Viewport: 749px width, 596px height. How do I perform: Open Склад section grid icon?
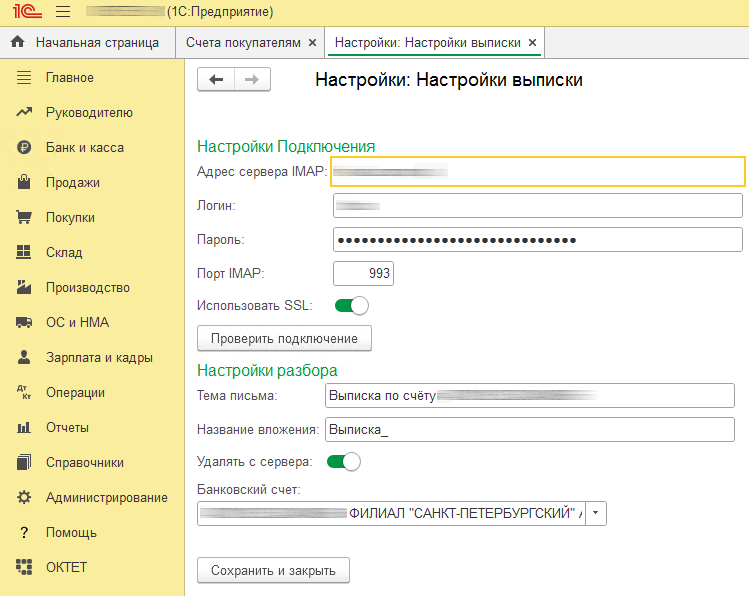click(25, 252)
